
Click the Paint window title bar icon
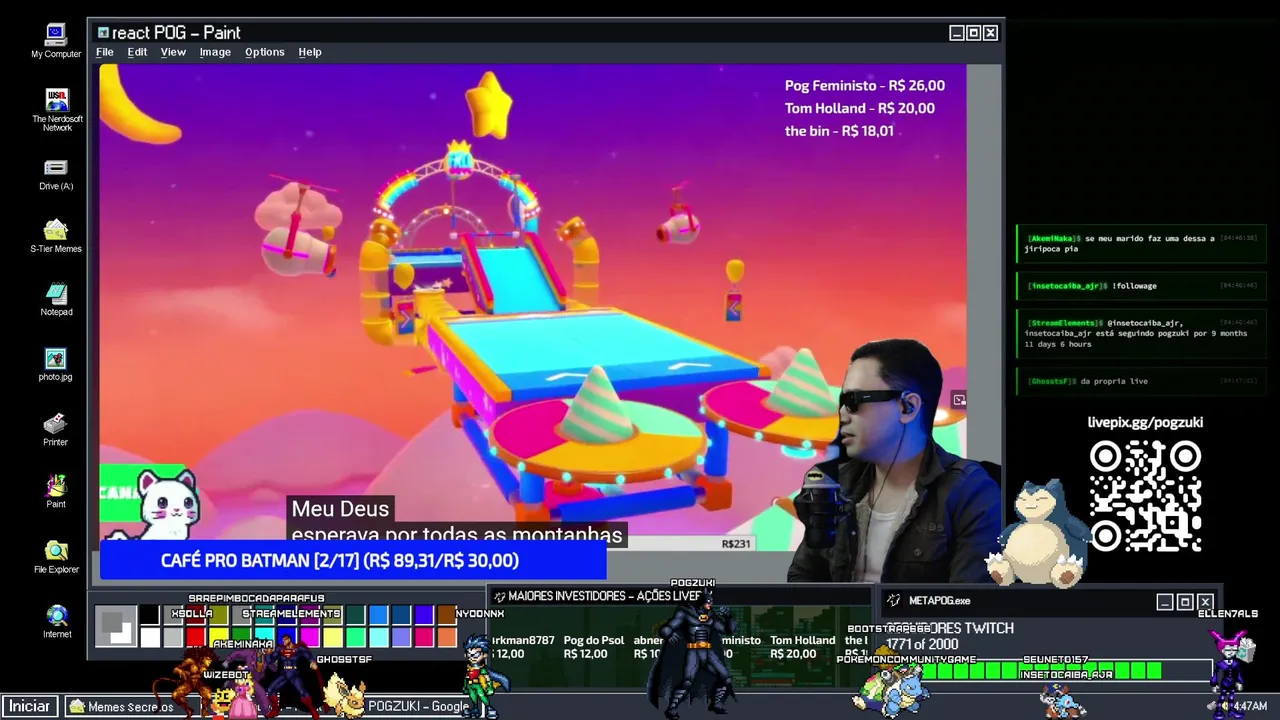tap(103, 33)
